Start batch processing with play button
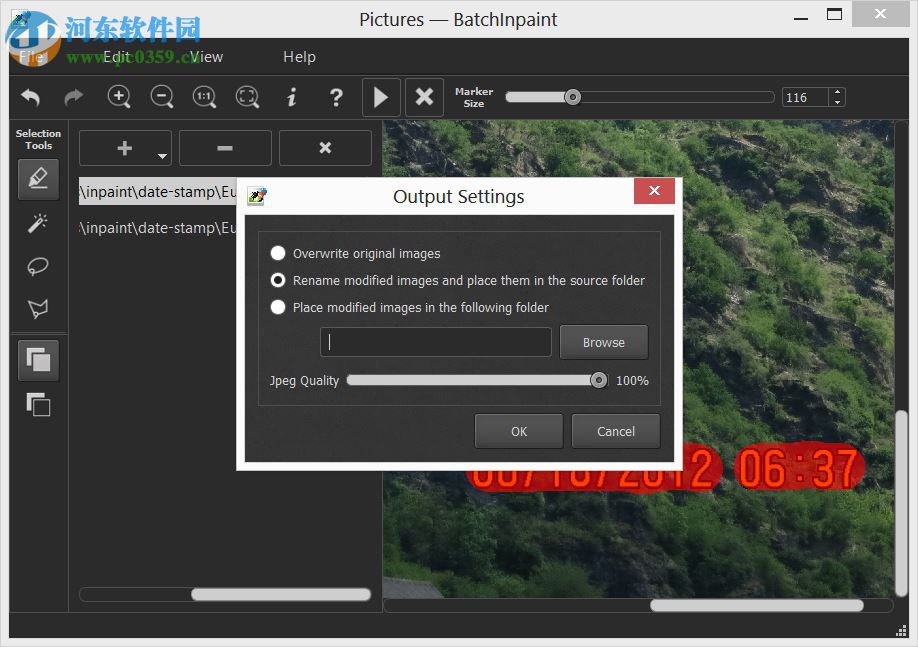 pos(381,97)
